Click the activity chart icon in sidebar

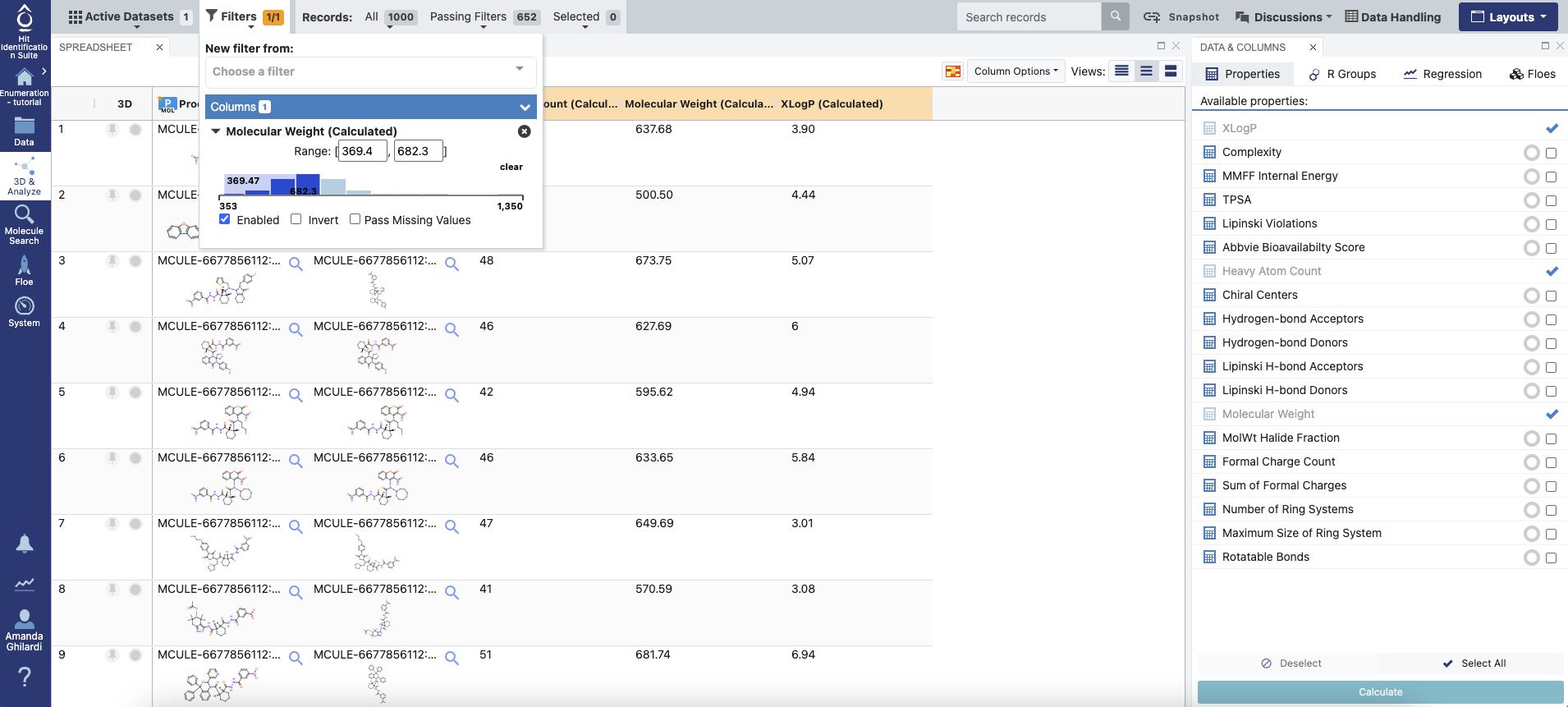25,584
